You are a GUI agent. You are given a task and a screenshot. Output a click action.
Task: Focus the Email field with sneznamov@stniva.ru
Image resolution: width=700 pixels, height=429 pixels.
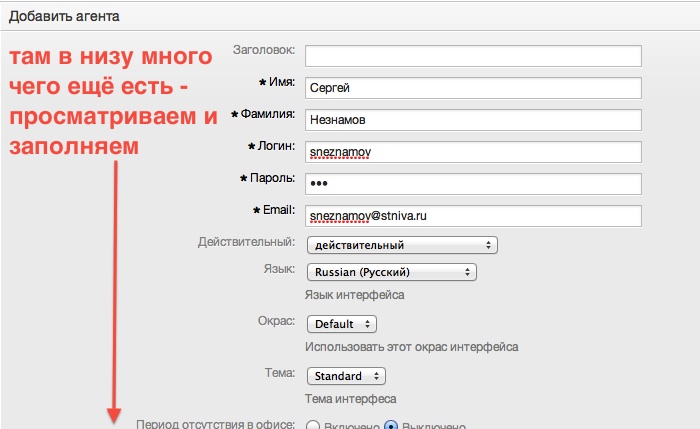point(472,216)
